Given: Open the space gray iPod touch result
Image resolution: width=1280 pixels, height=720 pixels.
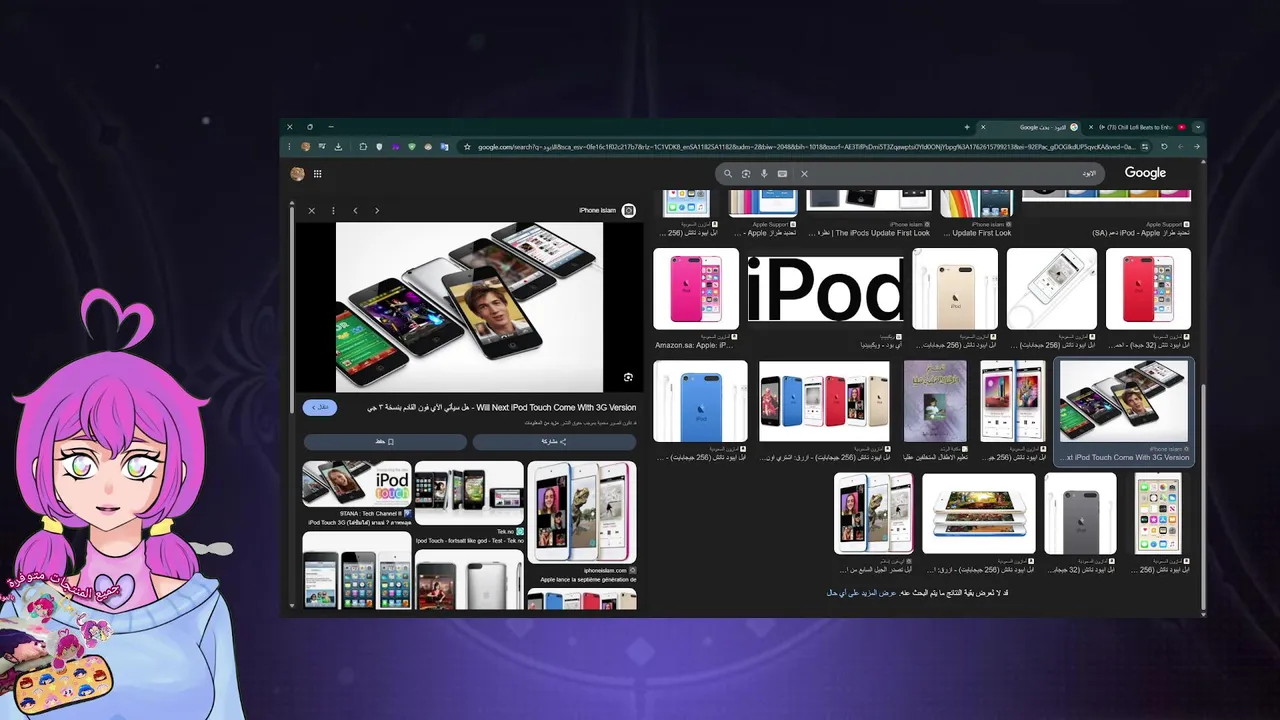Looking at the screenshot, I should click(x=1080, y=514).
